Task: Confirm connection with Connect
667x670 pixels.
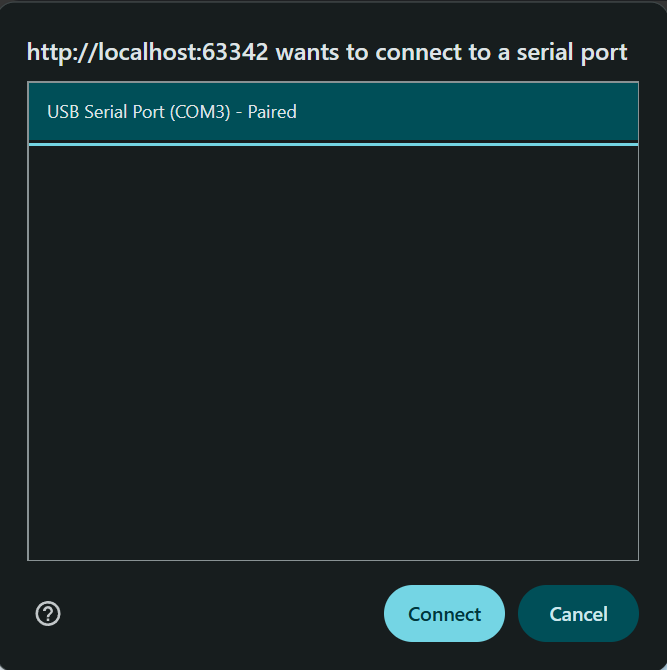Action: click(x=444, y=613)
